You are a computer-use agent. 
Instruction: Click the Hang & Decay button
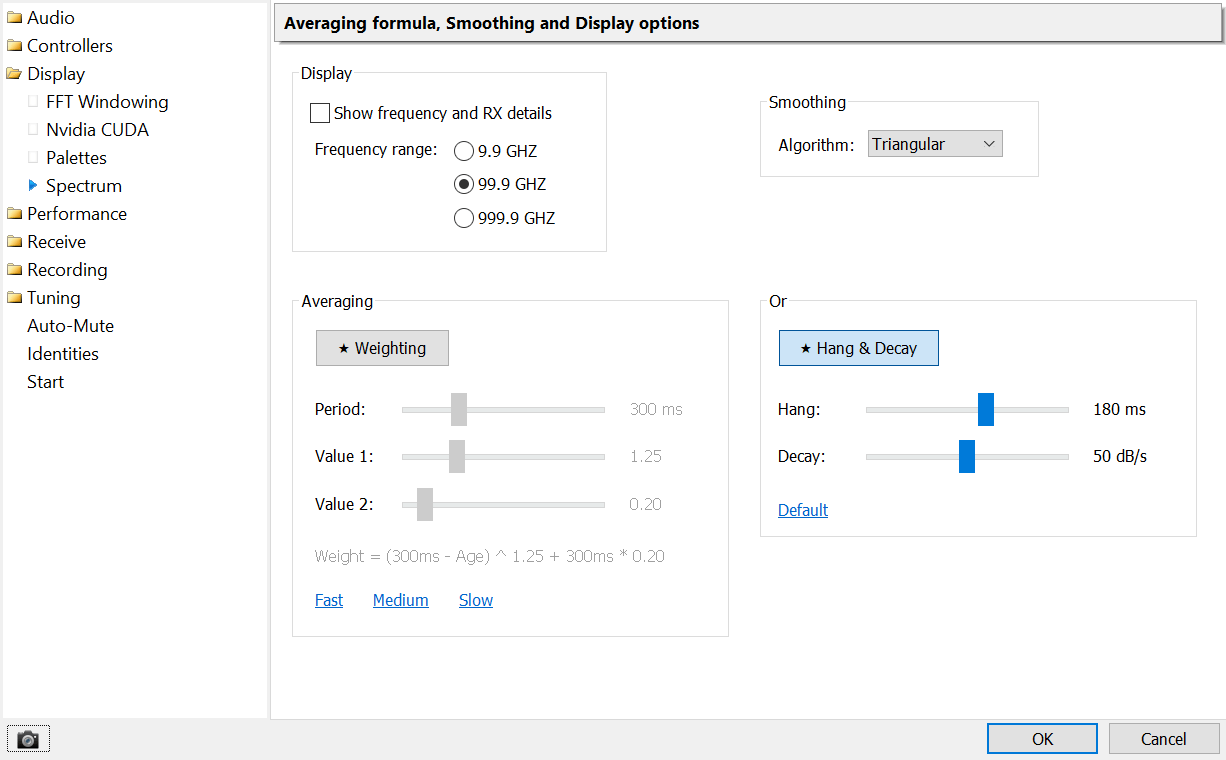pyautogui.click(x=859, y=348)
